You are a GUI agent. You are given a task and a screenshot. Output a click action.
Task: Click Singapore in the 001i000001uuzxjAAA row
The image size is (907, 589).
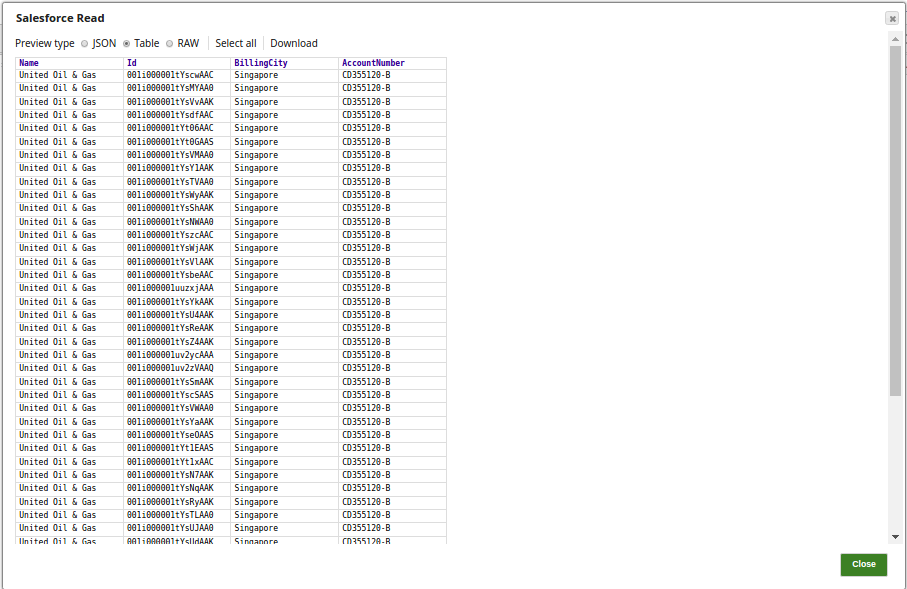(256, 288)
